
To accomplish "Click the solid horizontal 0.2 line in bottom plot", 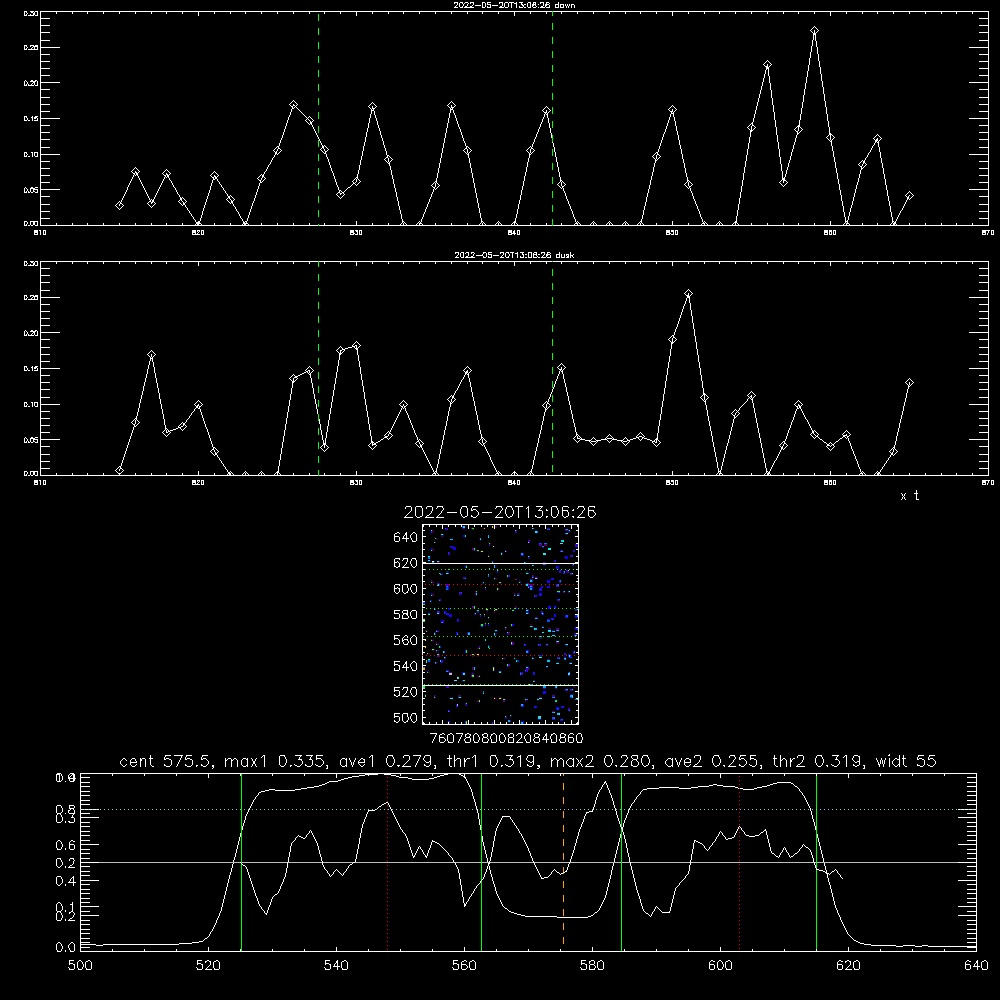I will tap(528, 862).
